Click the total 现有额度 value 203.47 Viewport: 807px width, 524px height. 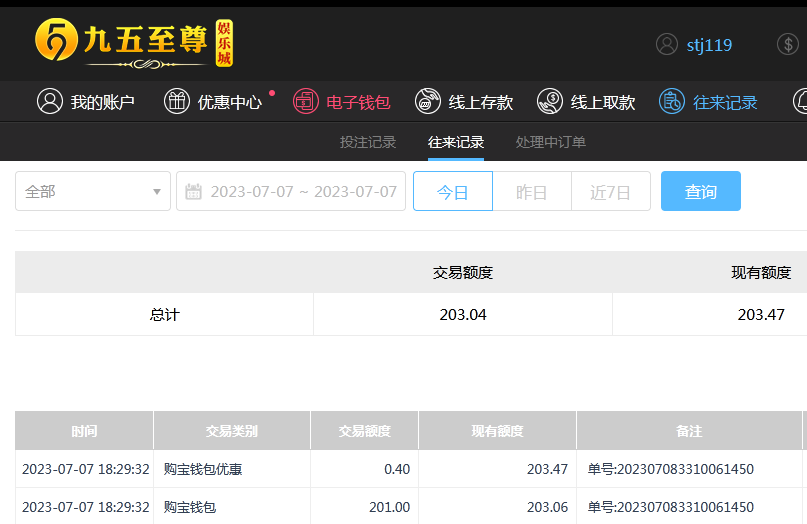(761, 314)
